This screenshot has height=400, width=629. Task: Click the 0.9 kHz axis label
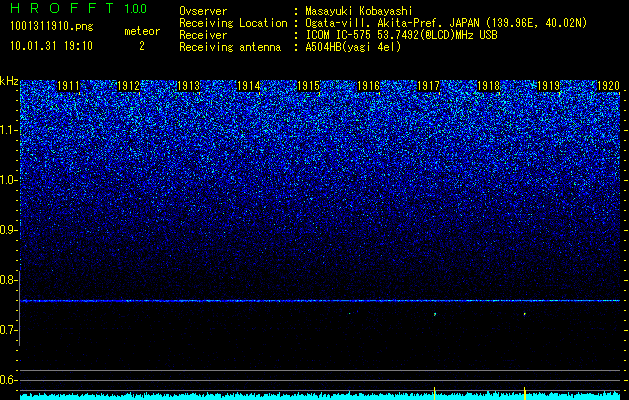pos(9,230)
